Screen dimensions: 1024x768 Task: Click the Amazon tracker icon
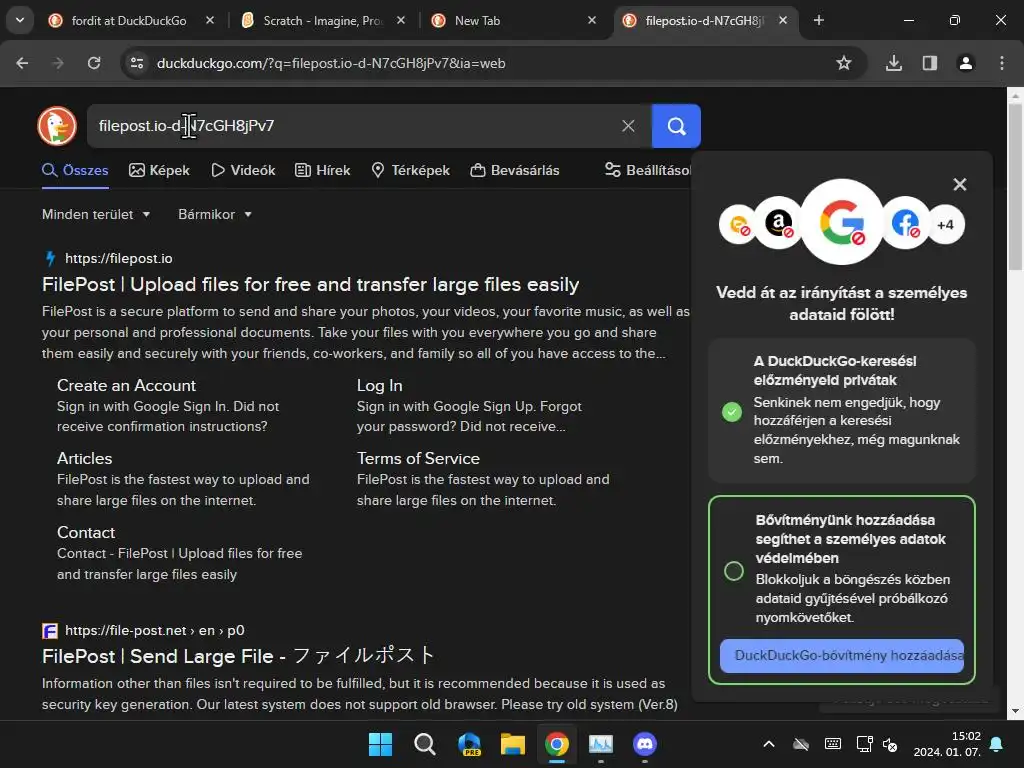[x=778, y=223]
